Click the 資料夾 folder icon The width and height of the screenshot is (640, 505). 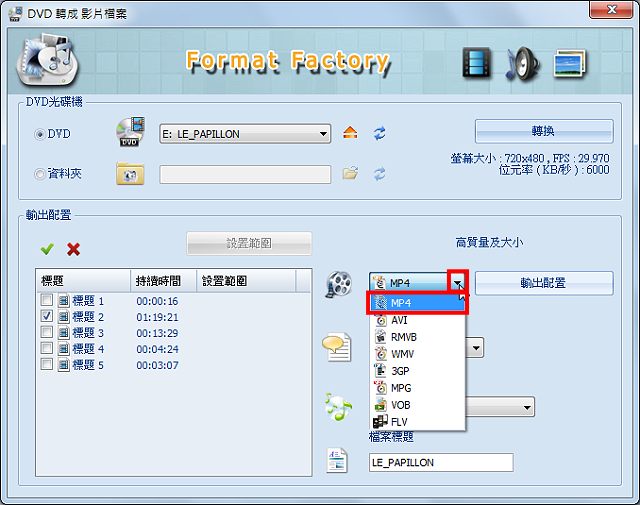tap(130, 174)
